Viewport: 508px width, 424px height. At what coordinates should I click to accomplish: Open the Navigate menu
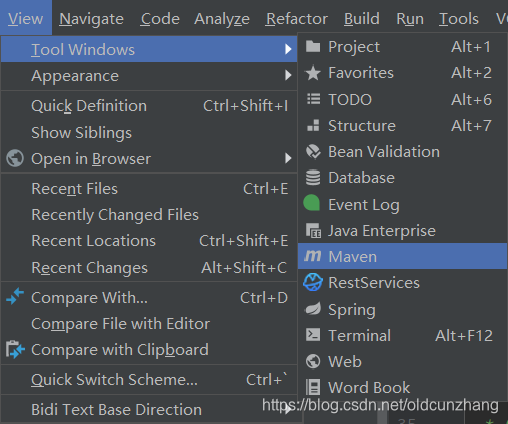pos(91,19)
